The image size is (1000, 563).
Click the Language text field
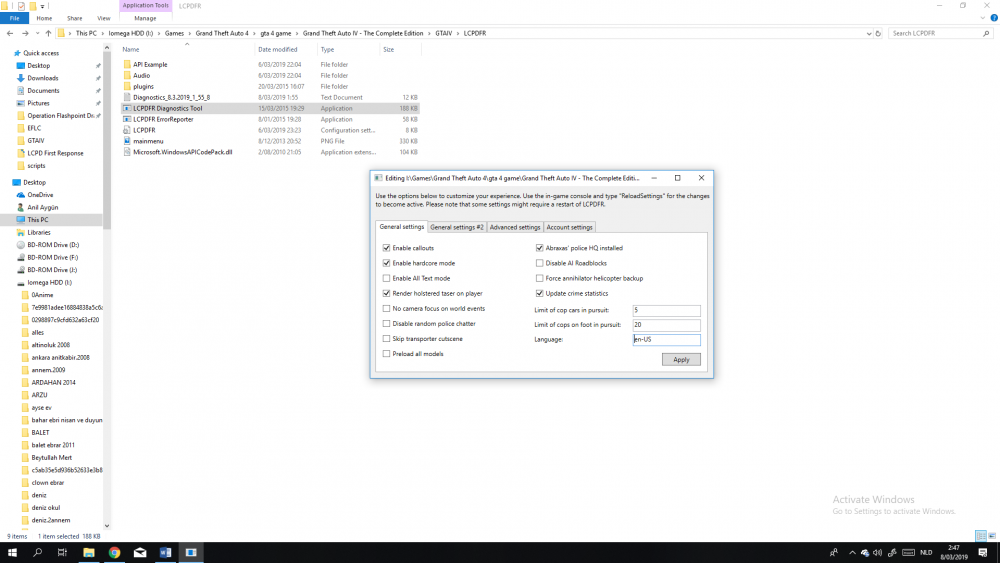tap(666, 339)
